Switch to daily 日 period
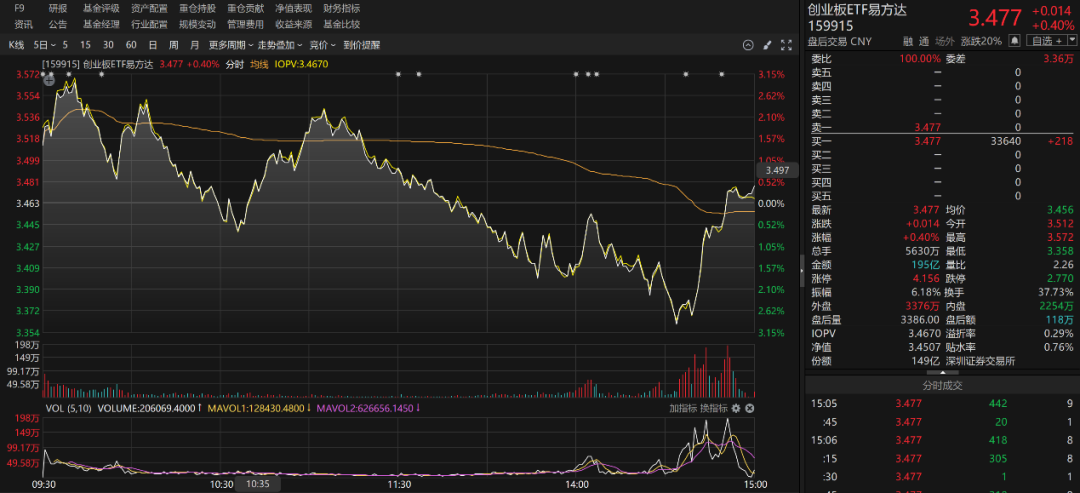1080x493 pixels. coord(153,45)
